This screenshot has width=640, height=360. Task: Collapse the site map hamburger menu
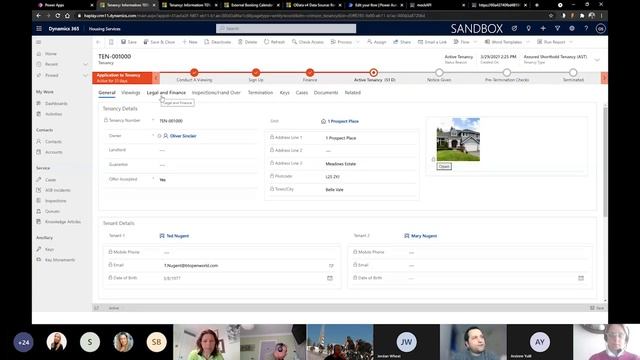point(39,42)
